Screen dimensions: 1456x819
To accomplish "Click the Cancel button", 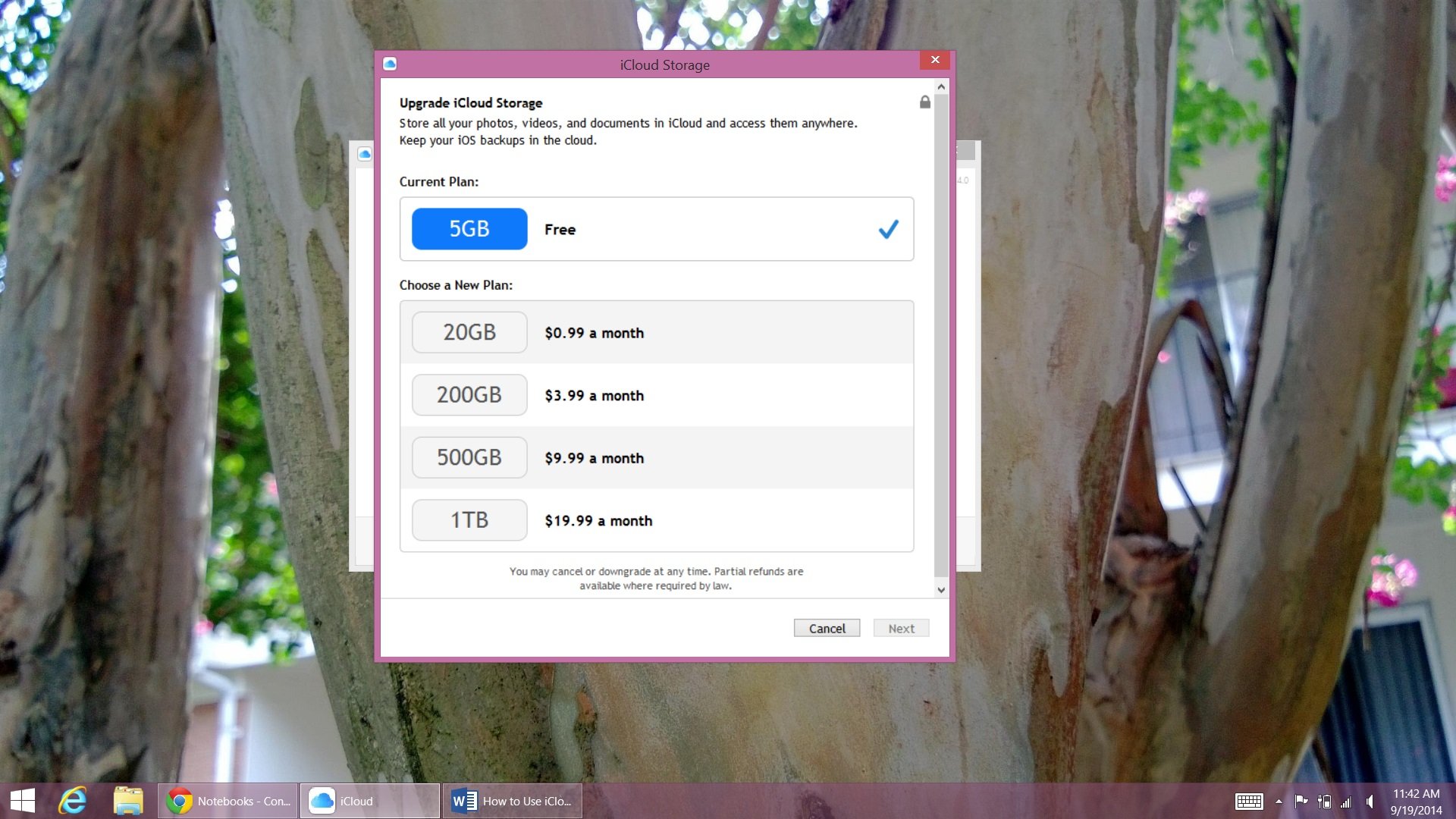I will click(x=827, y=628).
